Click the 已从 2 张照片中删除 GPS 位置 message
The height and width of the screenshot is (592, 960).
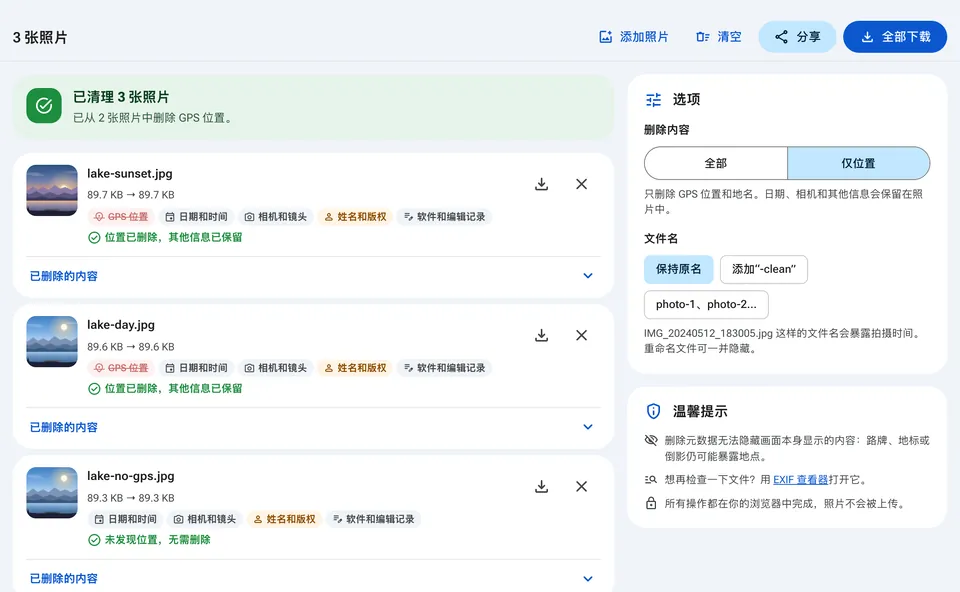153,118
